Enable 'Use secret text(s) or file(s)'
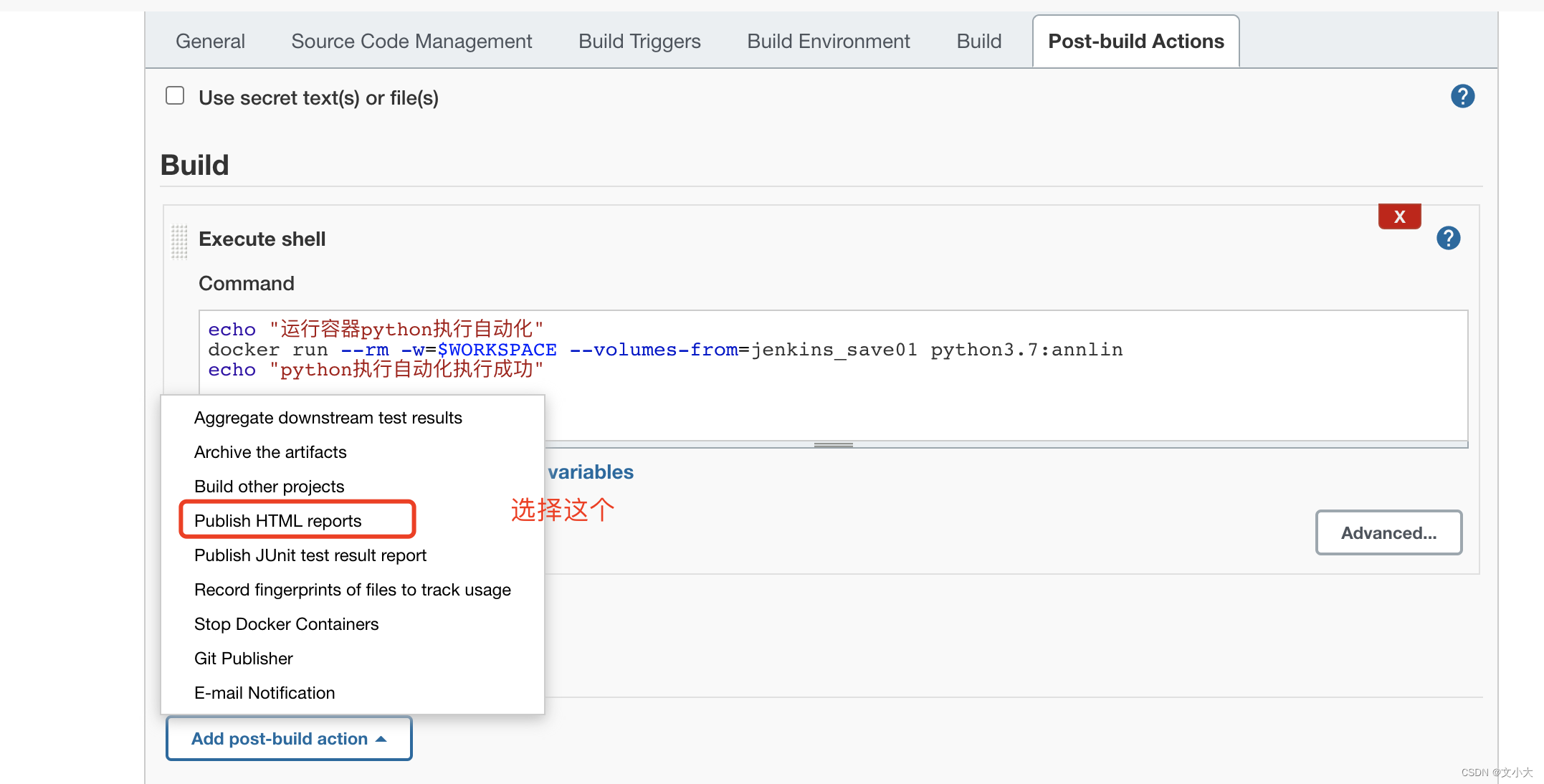The width and height of the screenshot is (1544, 784). point(174,94)
